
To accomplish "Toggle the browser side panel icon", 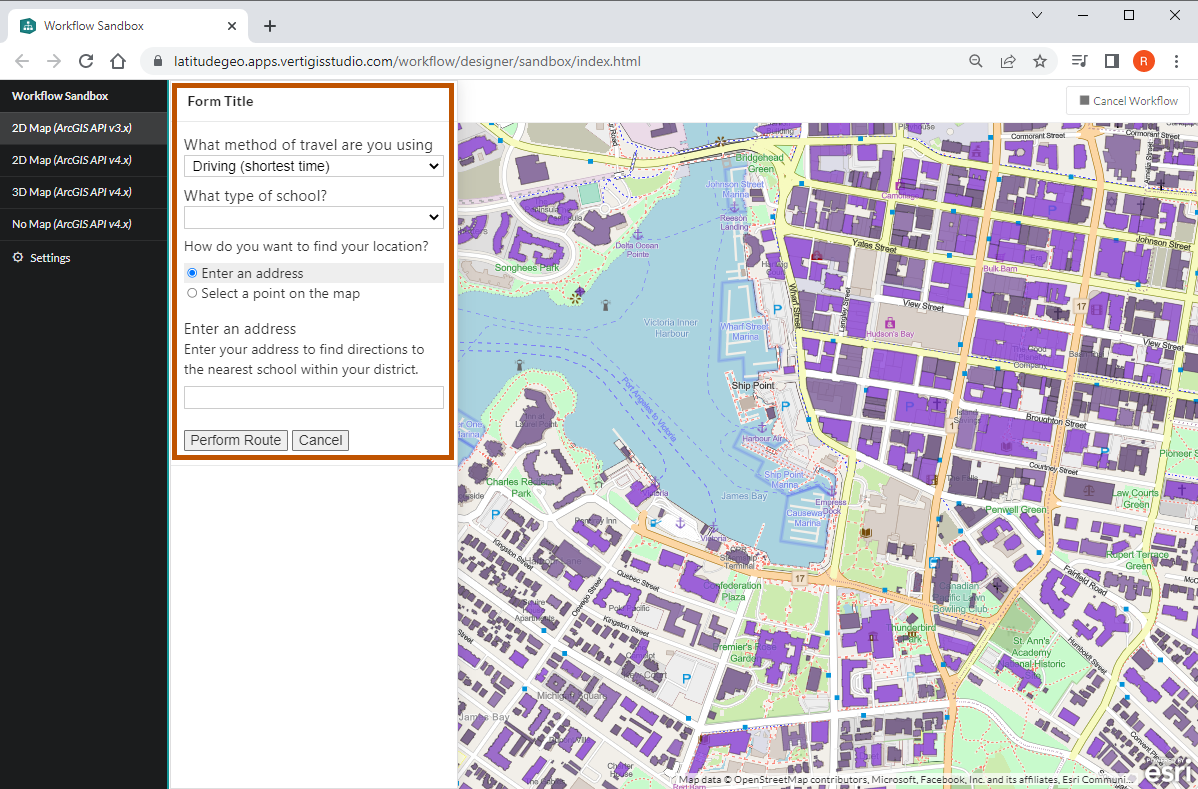I will point(1111,61).
